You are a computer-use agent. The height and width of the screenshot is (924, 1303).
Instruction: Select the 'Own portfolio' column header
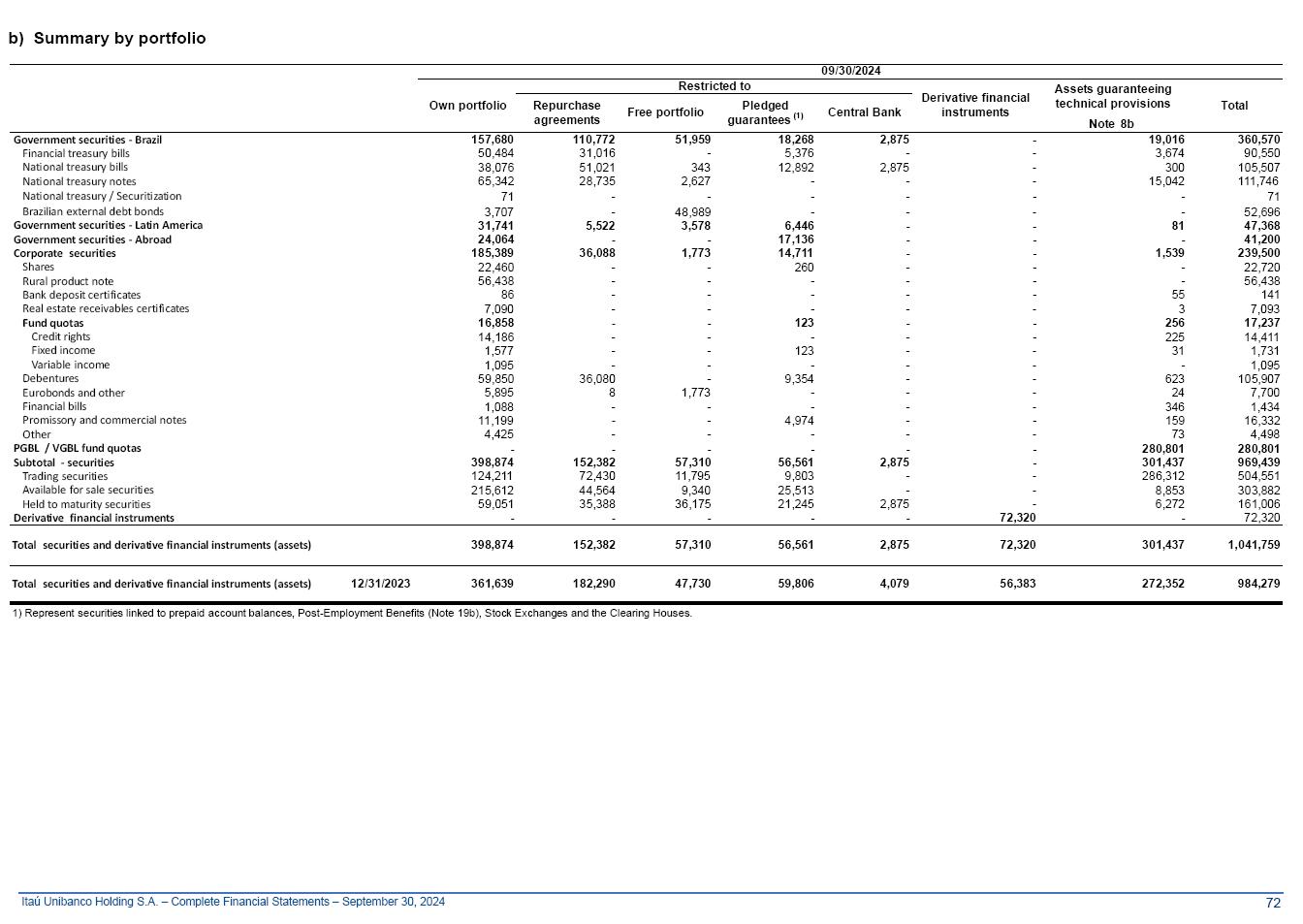[467, 106]
